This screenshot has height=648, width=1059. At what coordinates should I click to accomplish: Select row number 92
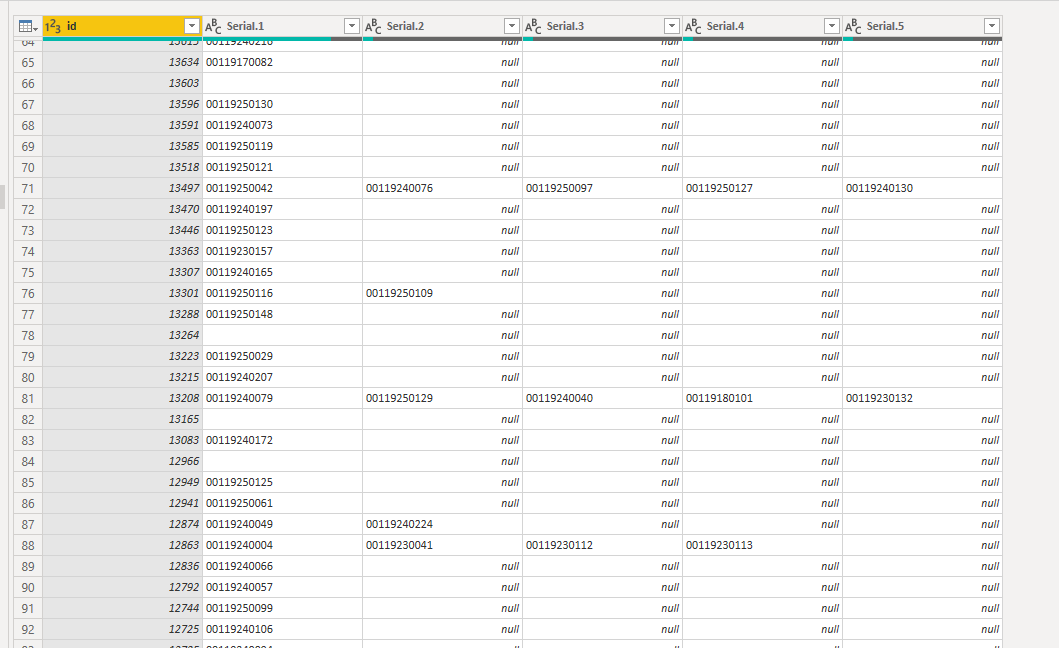tap(28, 629)
